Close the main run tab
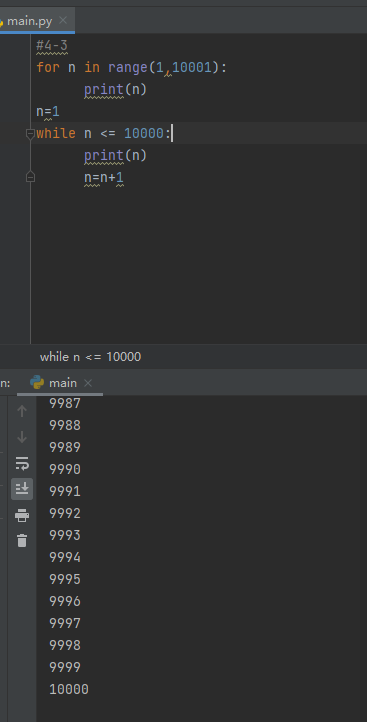Screen dimensions: 367x722 88,383
